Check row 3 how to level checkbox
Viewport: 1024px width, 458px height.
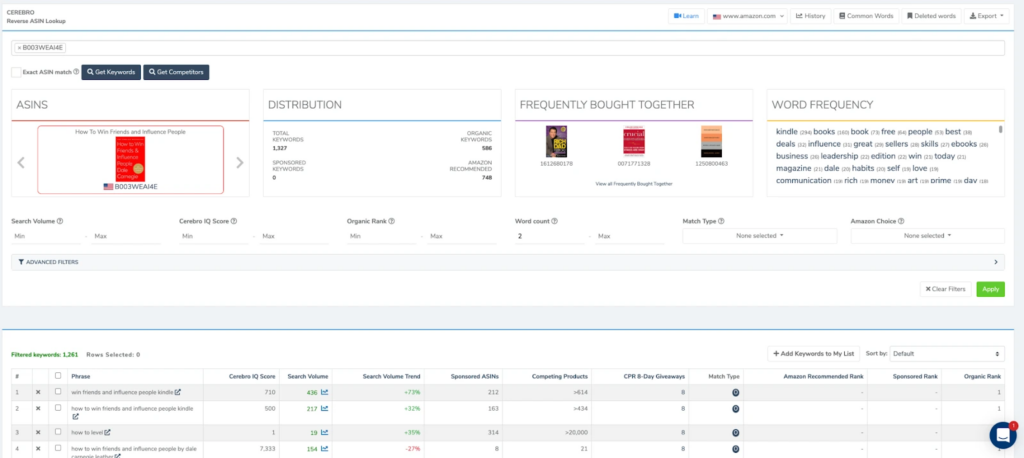(x=58, y=432)
